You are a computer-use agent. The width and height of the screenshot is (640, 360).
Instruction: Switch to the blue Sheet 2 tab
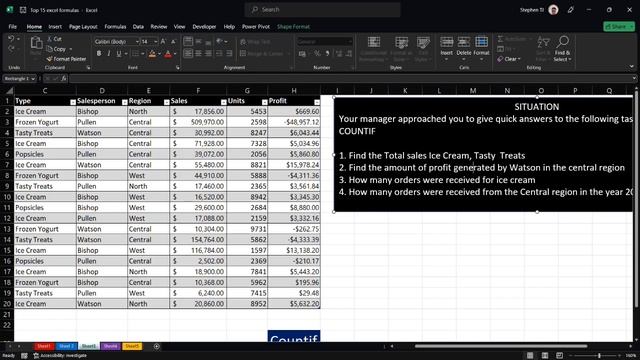[x=66, y=346]
